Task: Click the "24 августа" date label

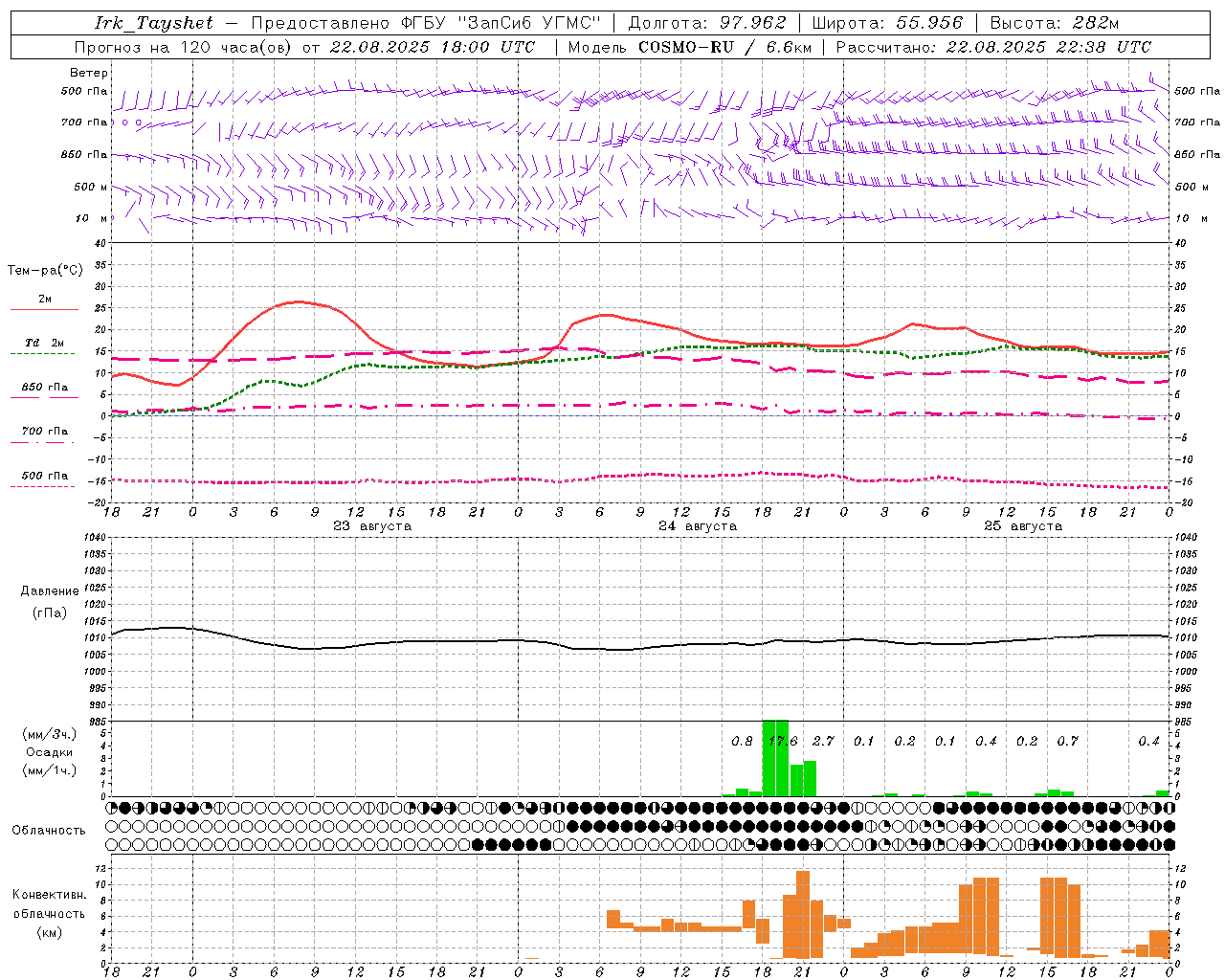Action: pos(698,526)
